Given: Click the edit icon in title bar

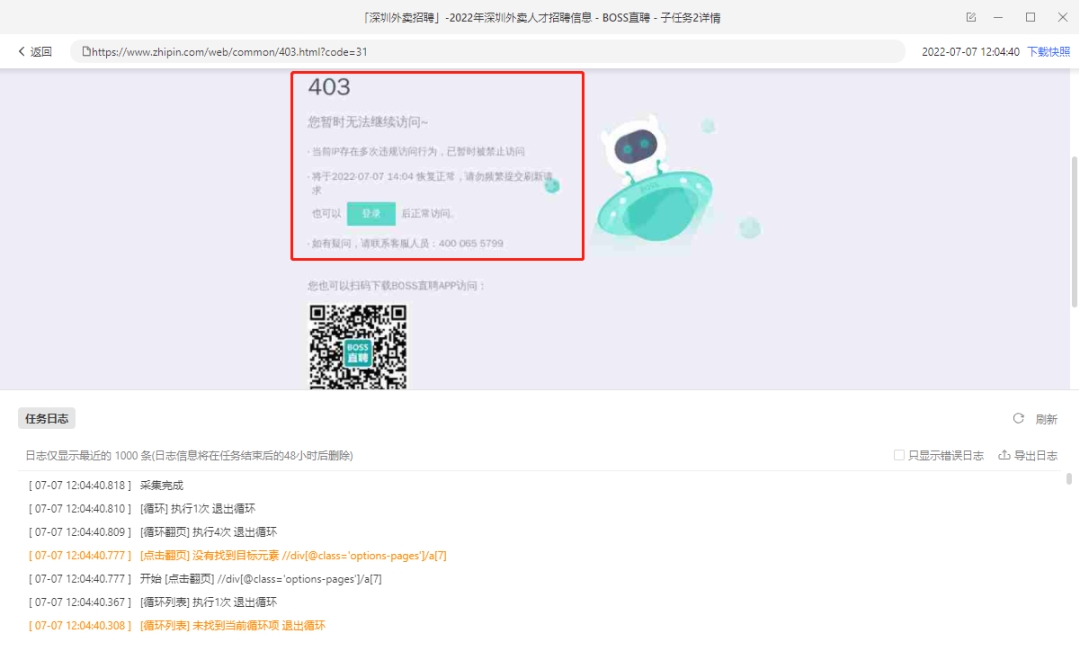Looking at the screenshot, I should [971, 17].
